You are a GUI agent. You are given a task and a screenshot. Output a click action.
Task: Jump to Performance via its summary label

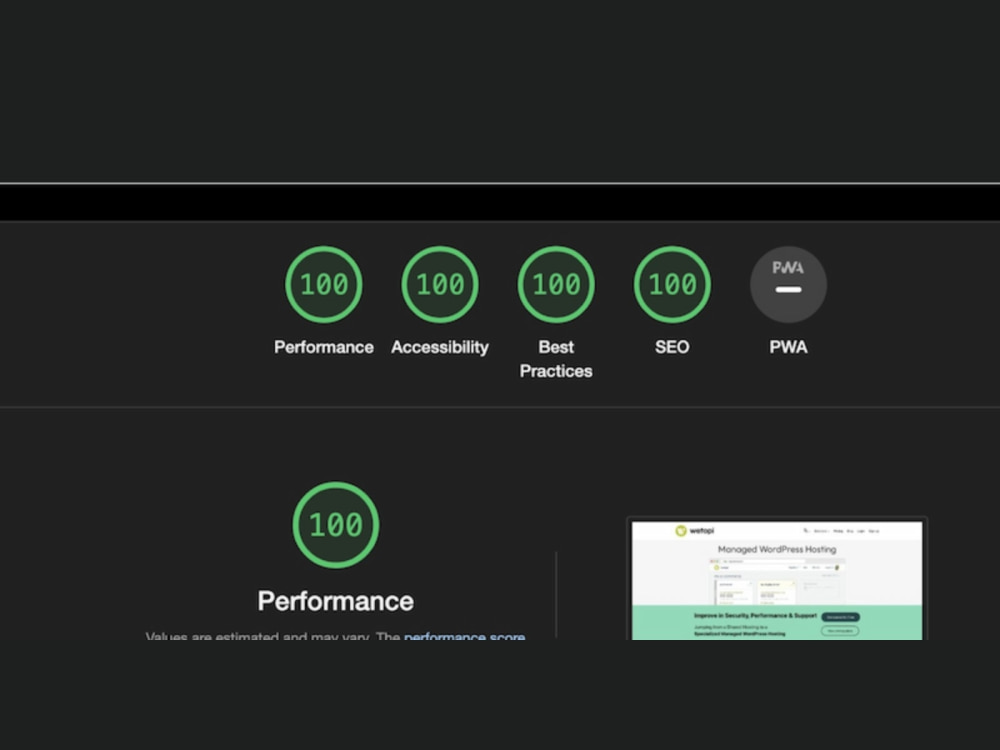(x=324, y=347)
